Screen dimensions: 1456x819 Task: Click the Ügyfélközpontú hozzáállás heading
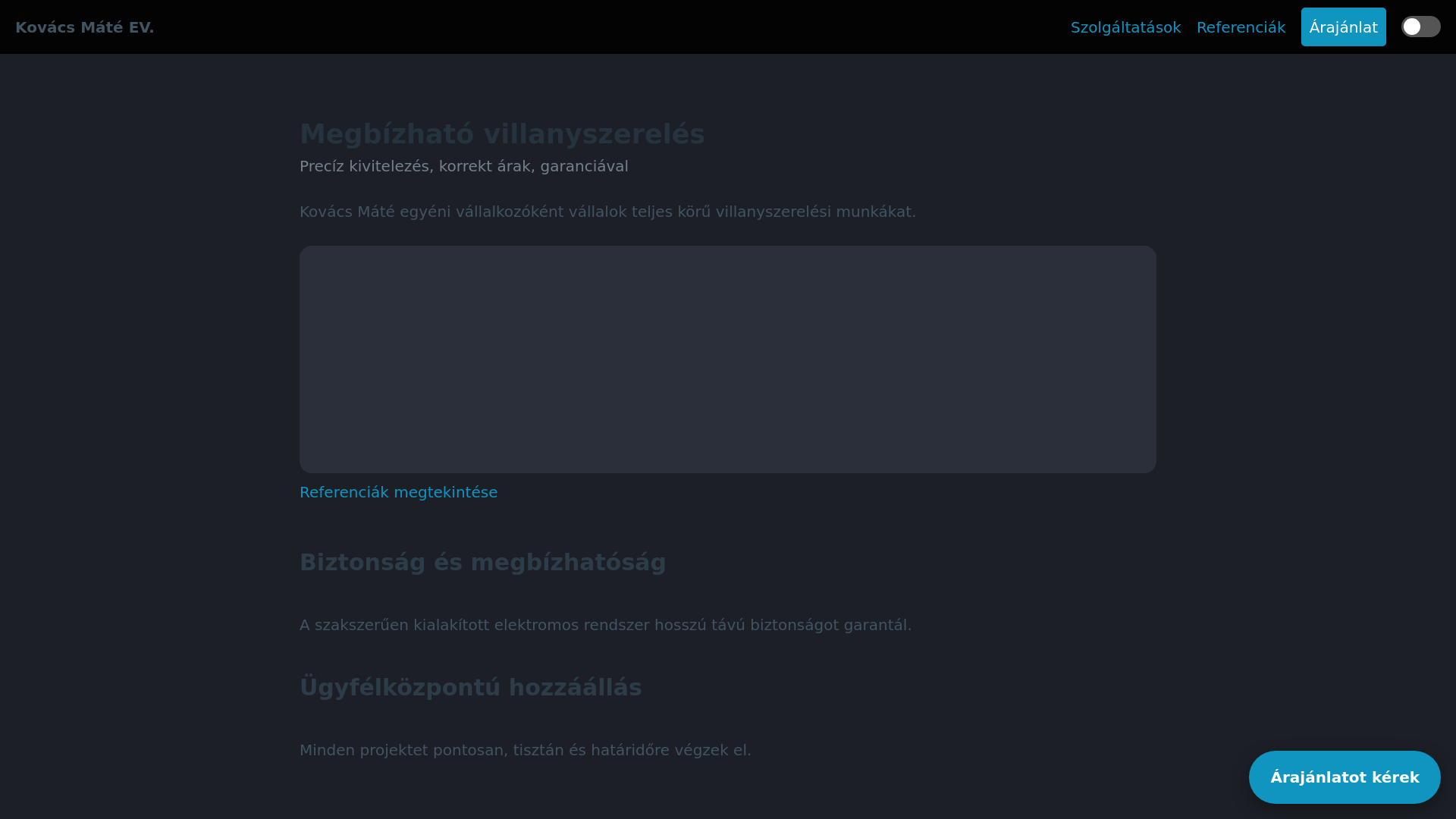470,688
